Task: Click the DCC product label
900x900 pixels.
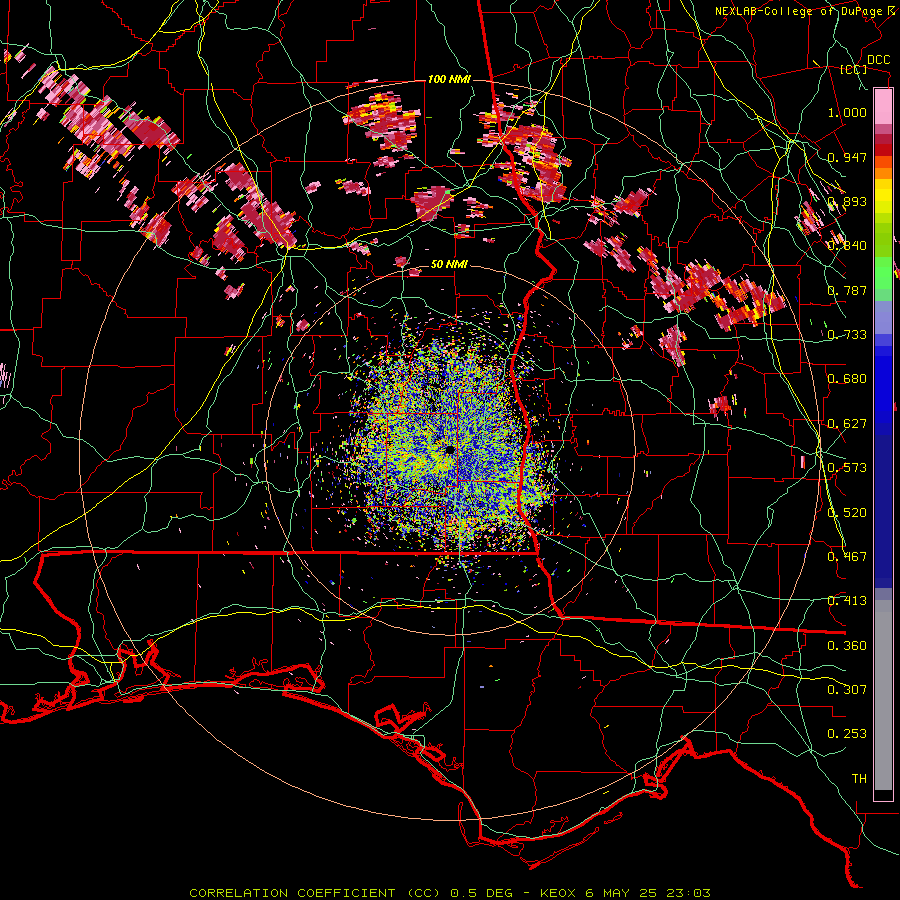Action: 879,60
